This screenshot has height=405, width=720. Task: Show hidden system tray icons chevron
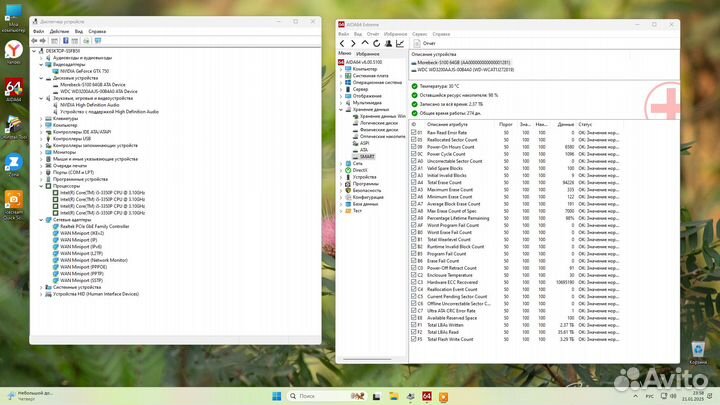636,396
